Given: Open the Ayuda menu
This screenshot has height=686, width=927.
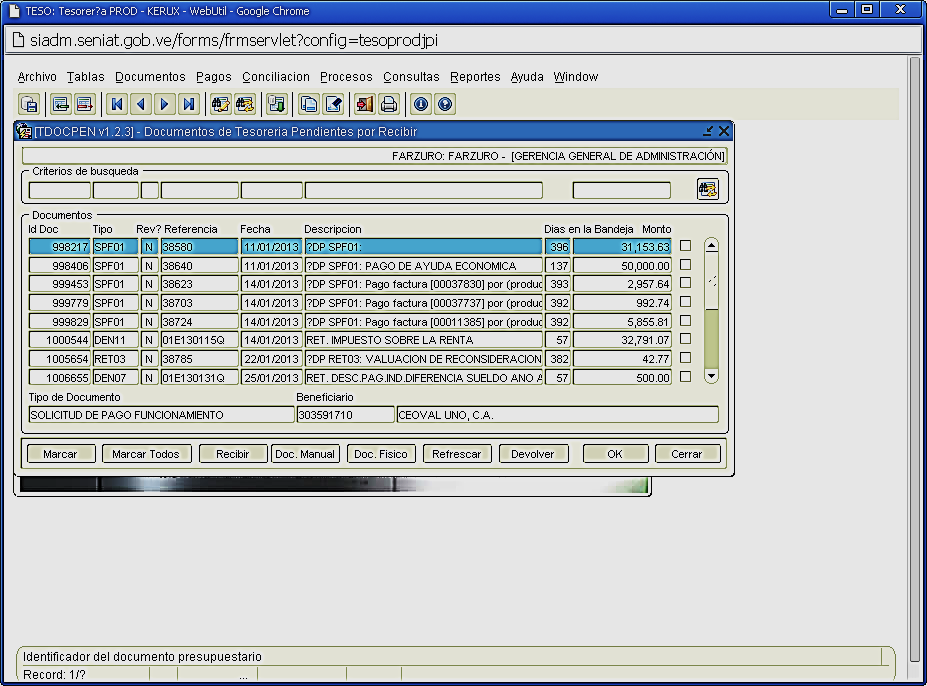Looking at the screenshot, I should 527,77.
